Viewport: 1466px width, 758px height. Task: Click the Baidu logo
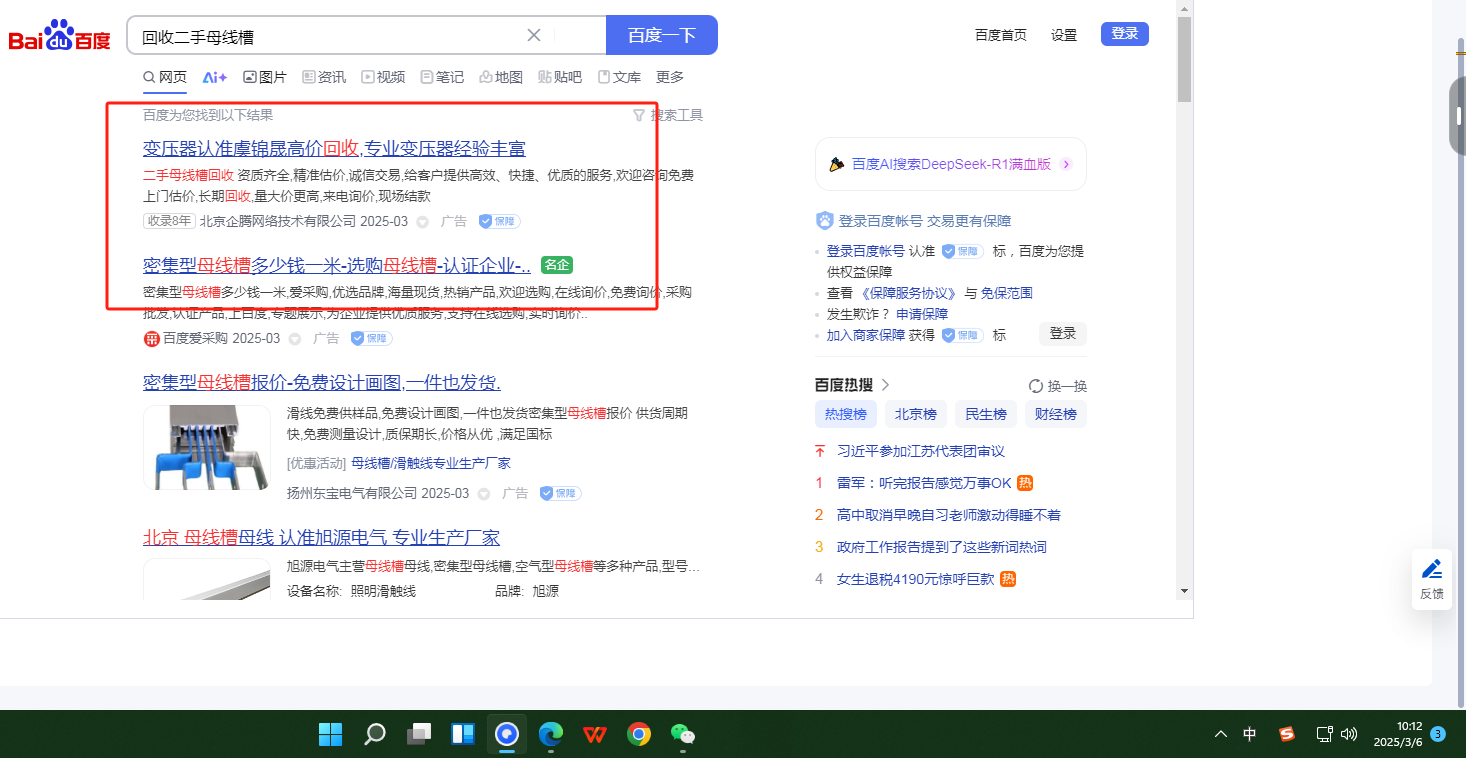point(60,36)
